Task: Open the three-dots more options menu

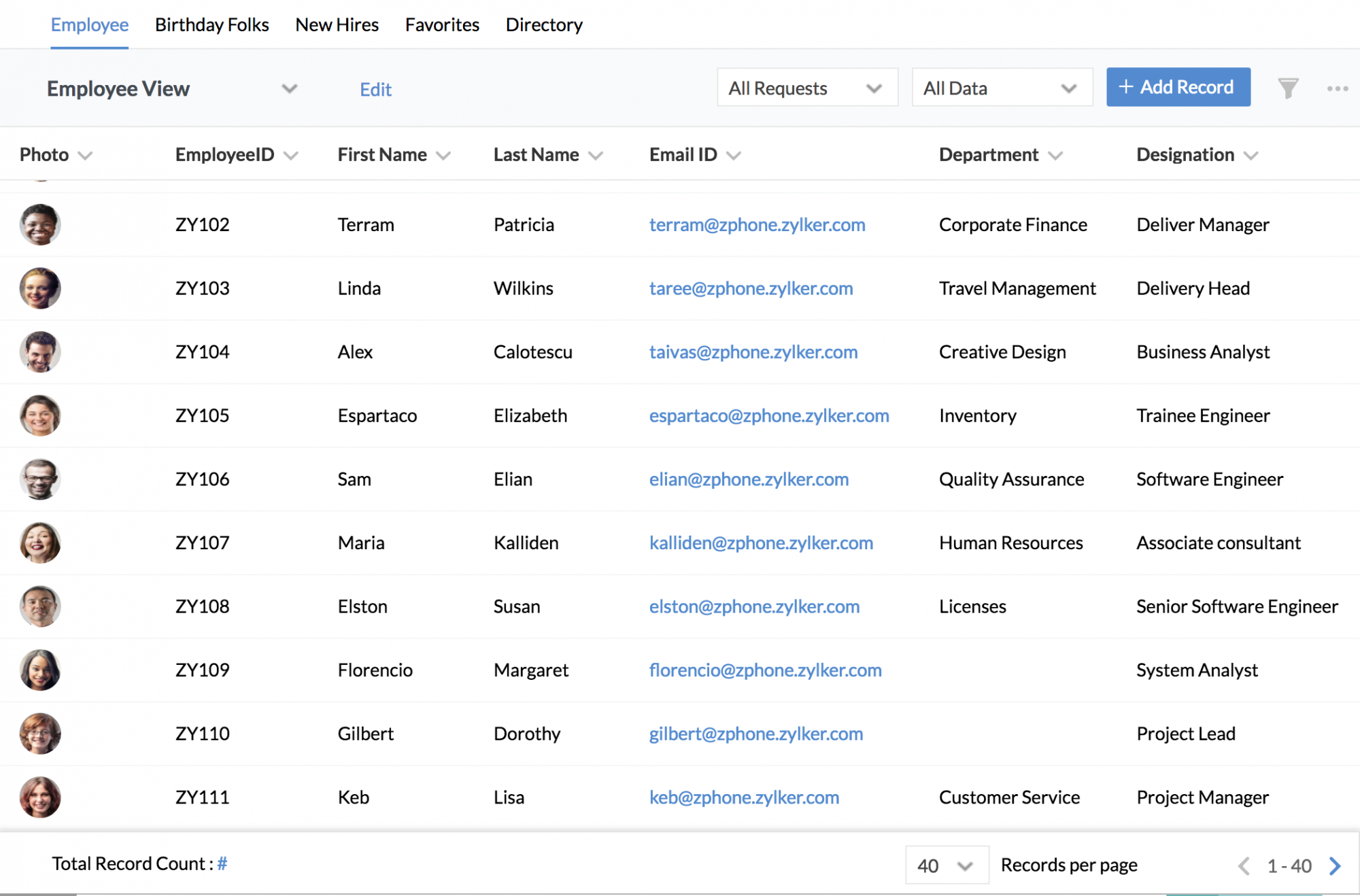Action: tap(1337, 88)
